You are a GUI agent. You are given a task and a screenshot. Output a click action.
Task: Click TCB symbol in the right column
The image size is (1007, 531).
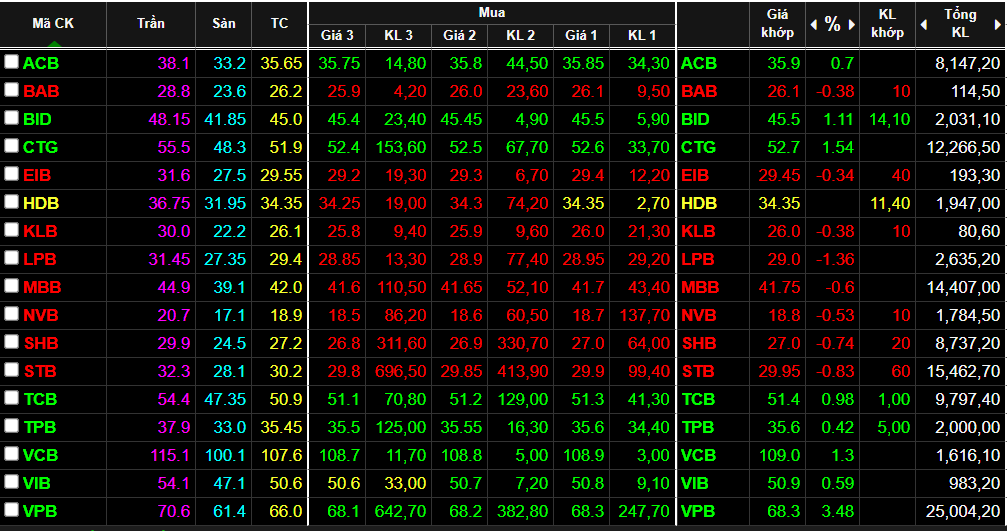[698, 399]
